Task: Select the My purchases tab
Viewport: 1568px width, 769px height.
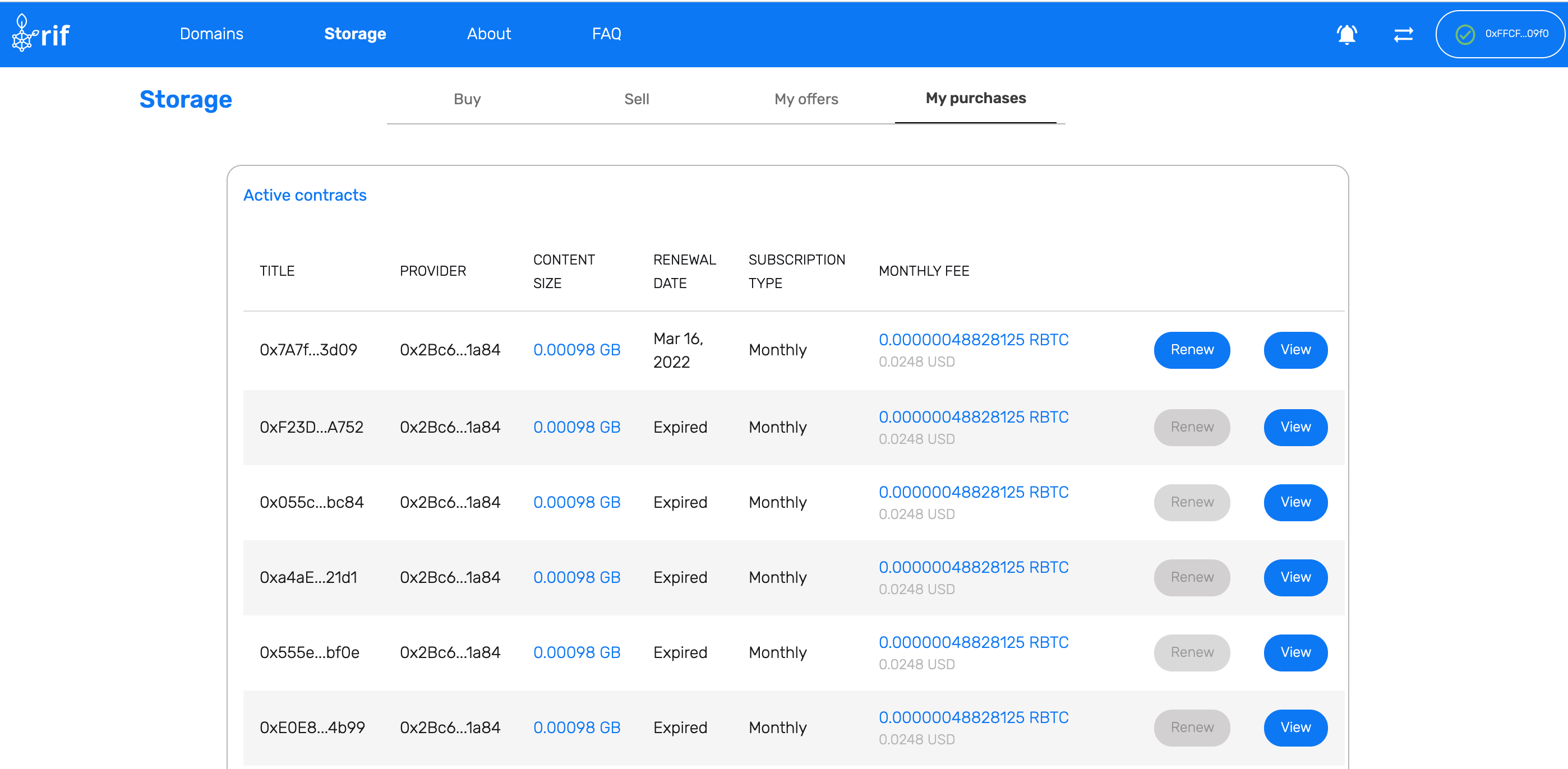Action: pos(976,98)
